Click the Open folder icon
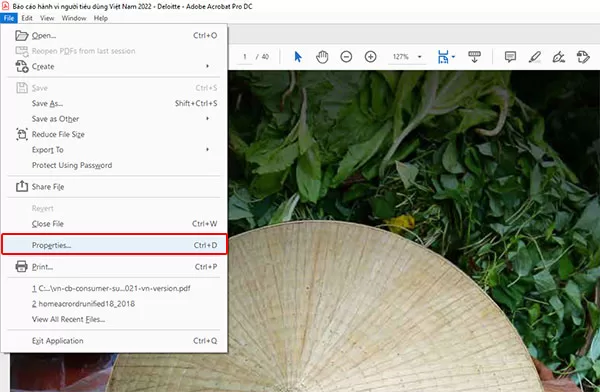Image resolution: width=600 pixels, height=392 pixels. [x=22, y=36]
